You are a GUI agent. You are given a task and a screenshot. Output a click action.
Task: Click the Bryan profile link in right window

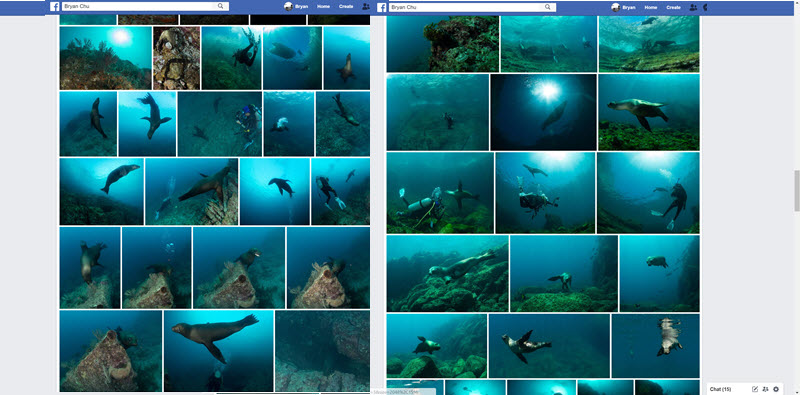pos(629,8)
